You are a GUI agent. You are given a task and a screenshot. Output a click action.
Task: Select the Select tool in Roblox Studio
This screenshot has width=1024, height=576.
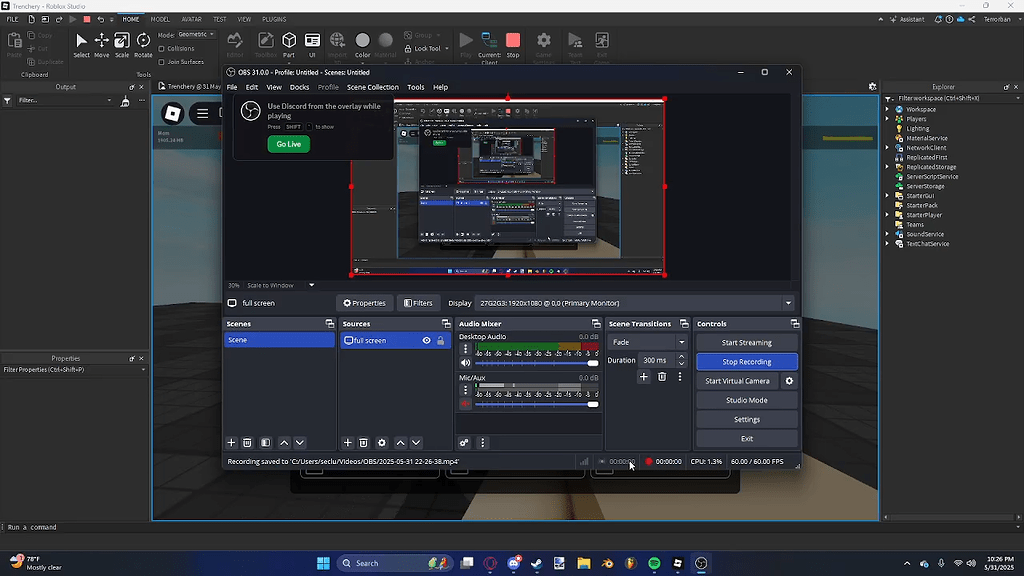pos(81,45)
